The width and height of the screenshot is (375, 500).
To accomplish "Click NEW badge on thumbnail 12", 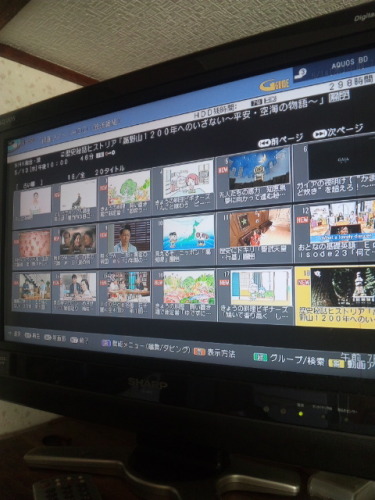I will click(302, 220).
